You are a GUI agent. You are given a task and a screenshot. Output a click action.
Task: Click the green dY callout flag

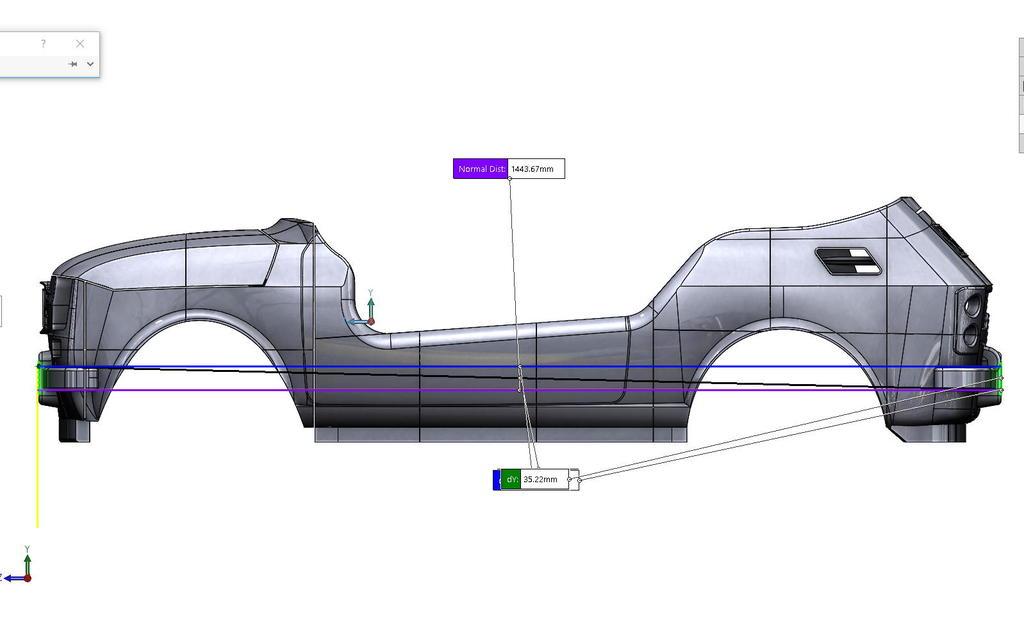(x=511, y=479)
